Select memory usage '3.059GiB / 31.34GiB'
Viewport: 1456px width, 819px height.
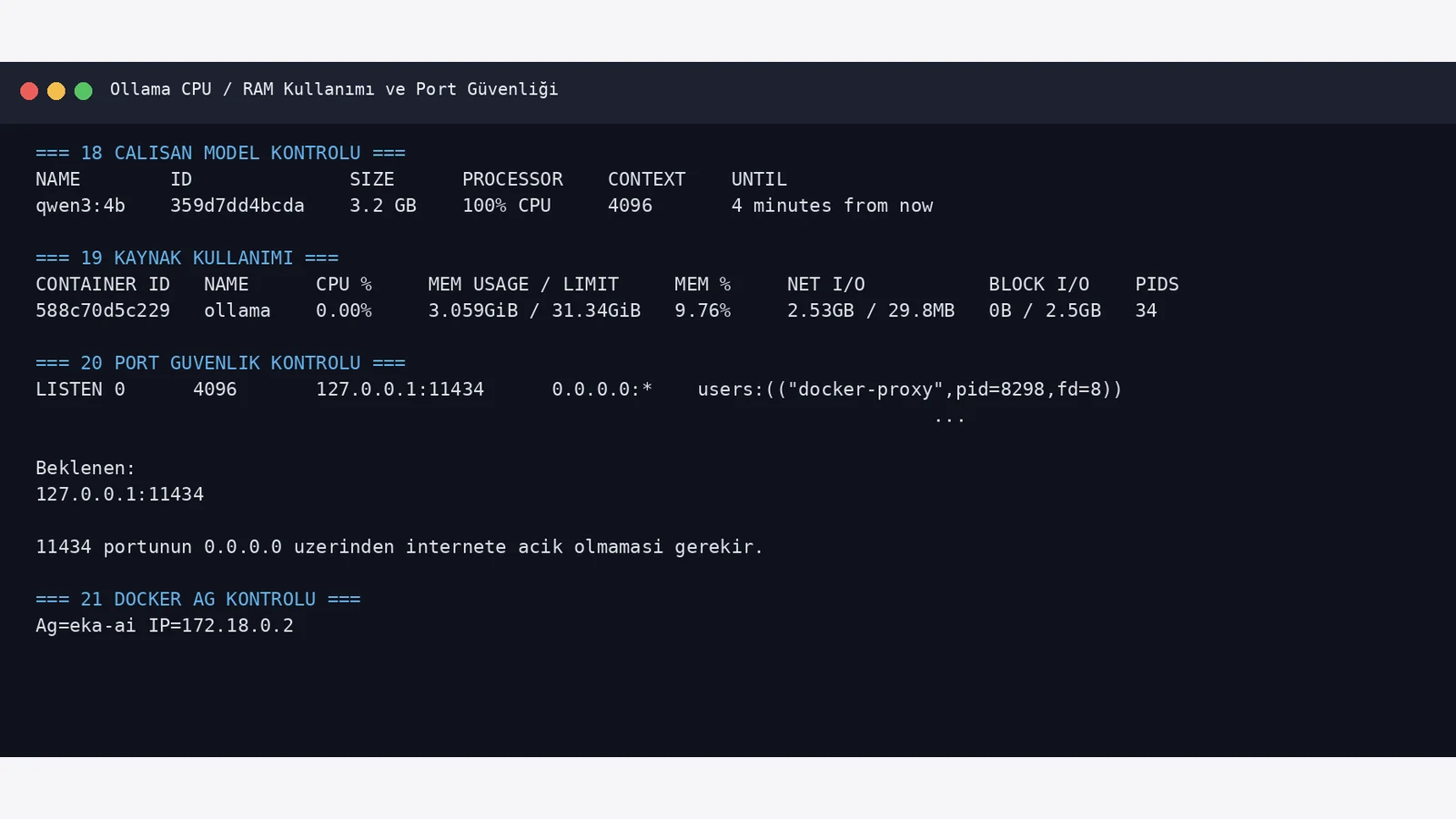pos(534,310)
